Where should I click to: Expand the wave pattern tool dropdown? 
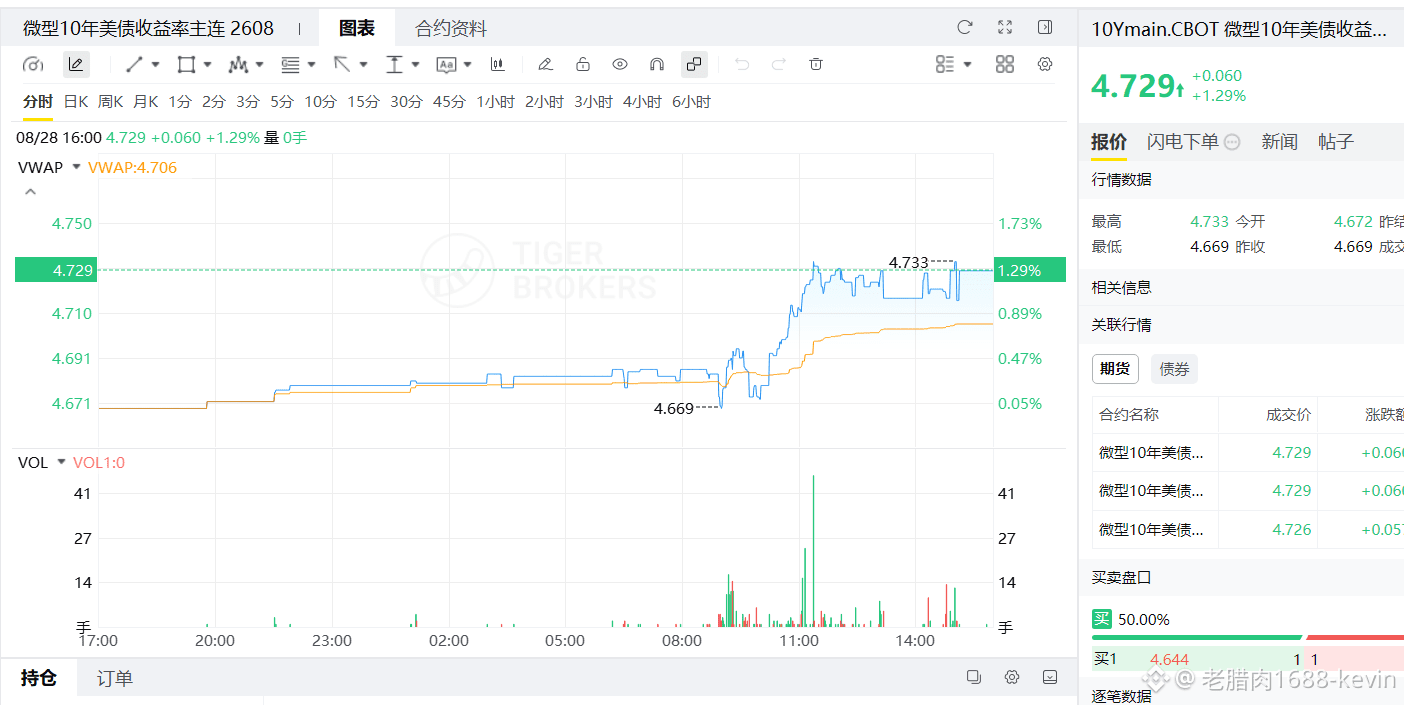(x=260, y=65)
